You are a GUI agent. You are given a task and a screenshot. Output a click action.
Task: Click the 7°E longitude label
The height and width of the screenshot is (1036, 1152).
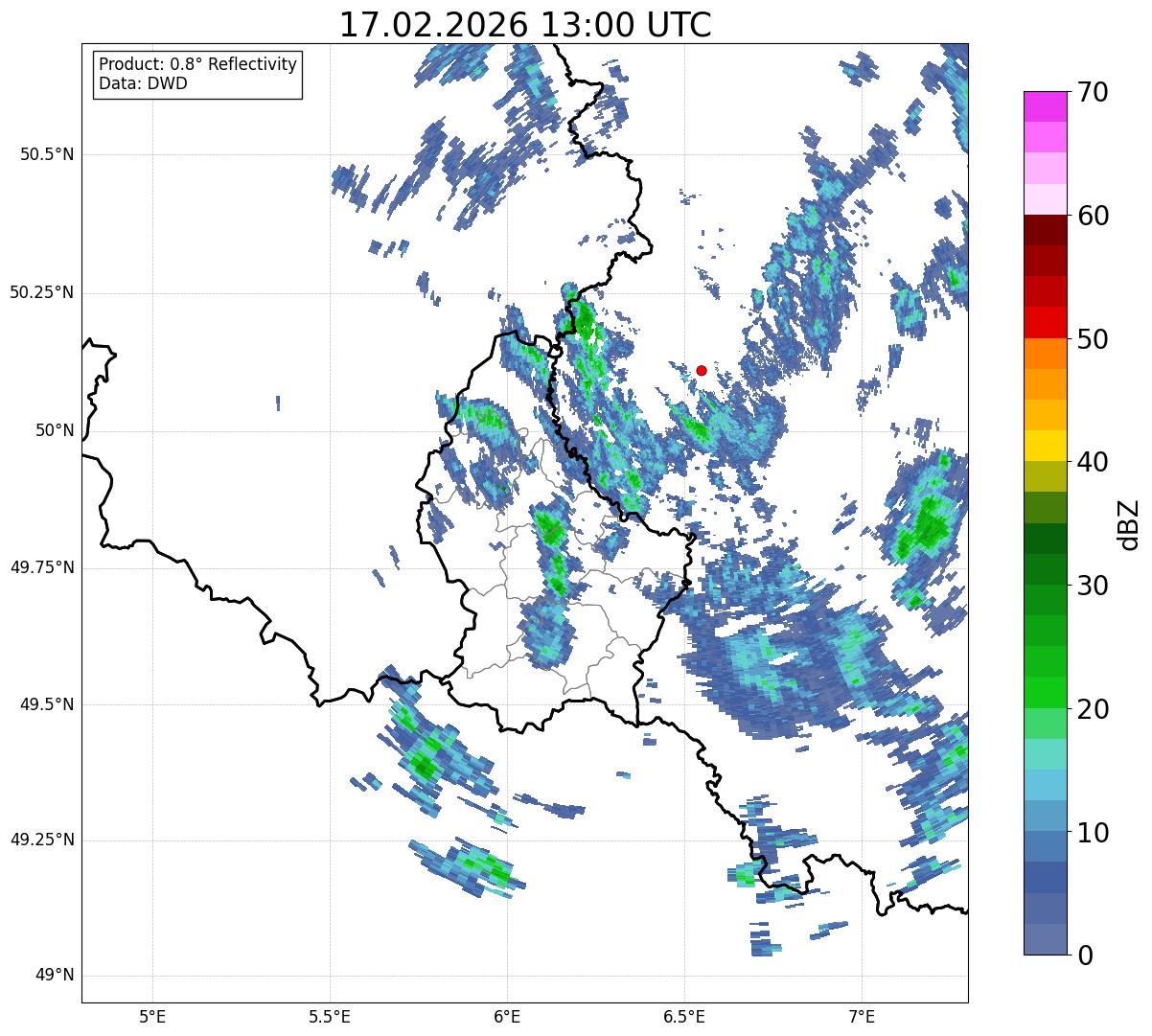tap(862, 1016)
